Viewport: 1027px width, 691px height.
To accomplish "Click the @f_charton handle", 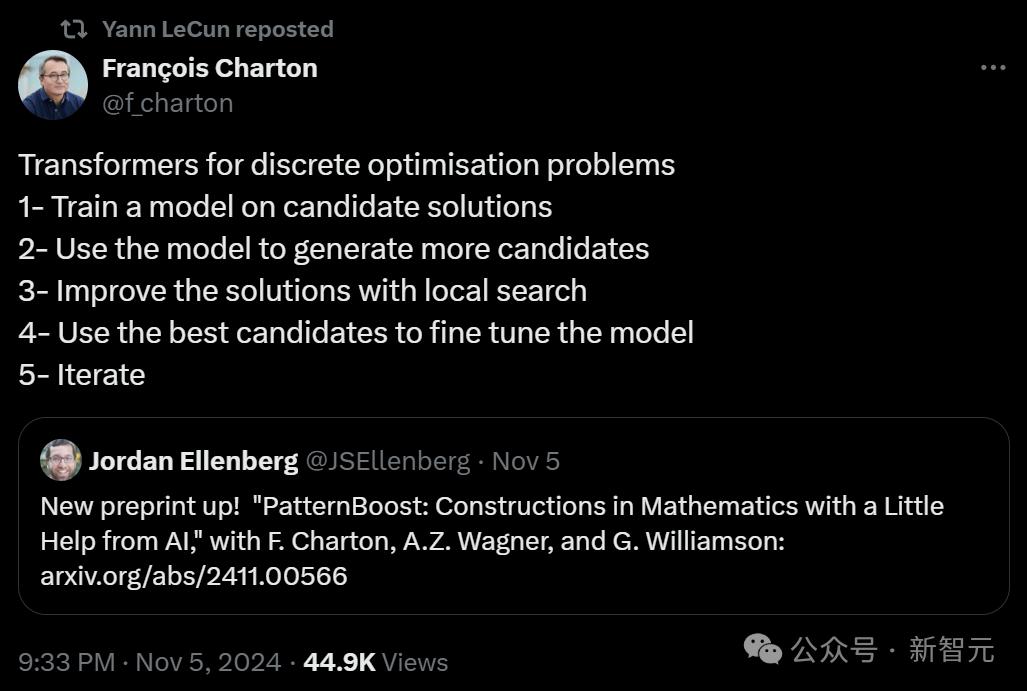I will (168, 103).
